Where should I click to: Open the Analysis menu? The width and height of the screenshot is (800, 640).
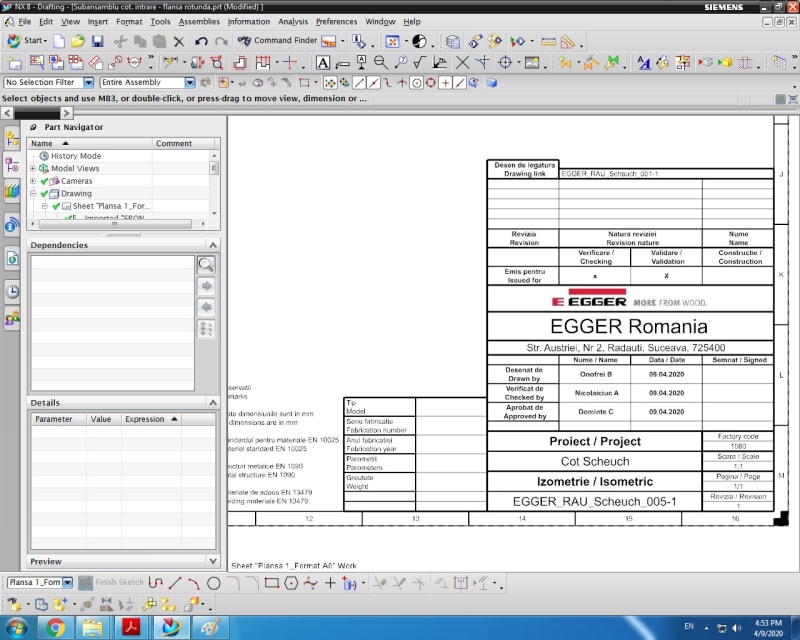293,21
